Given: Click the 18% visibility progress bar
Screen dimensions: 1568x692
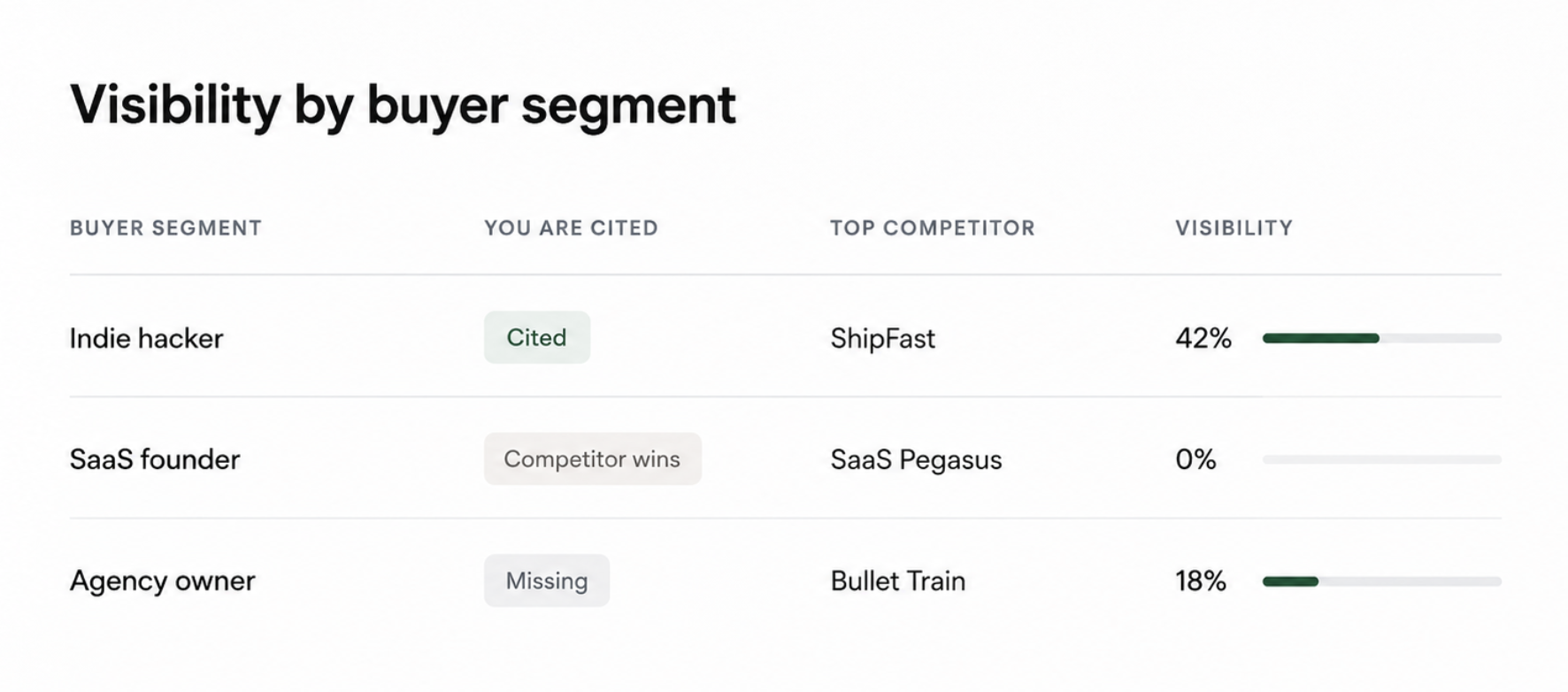Looking at the screenshot, I should pyautogui.click(x=1382, y=581).
